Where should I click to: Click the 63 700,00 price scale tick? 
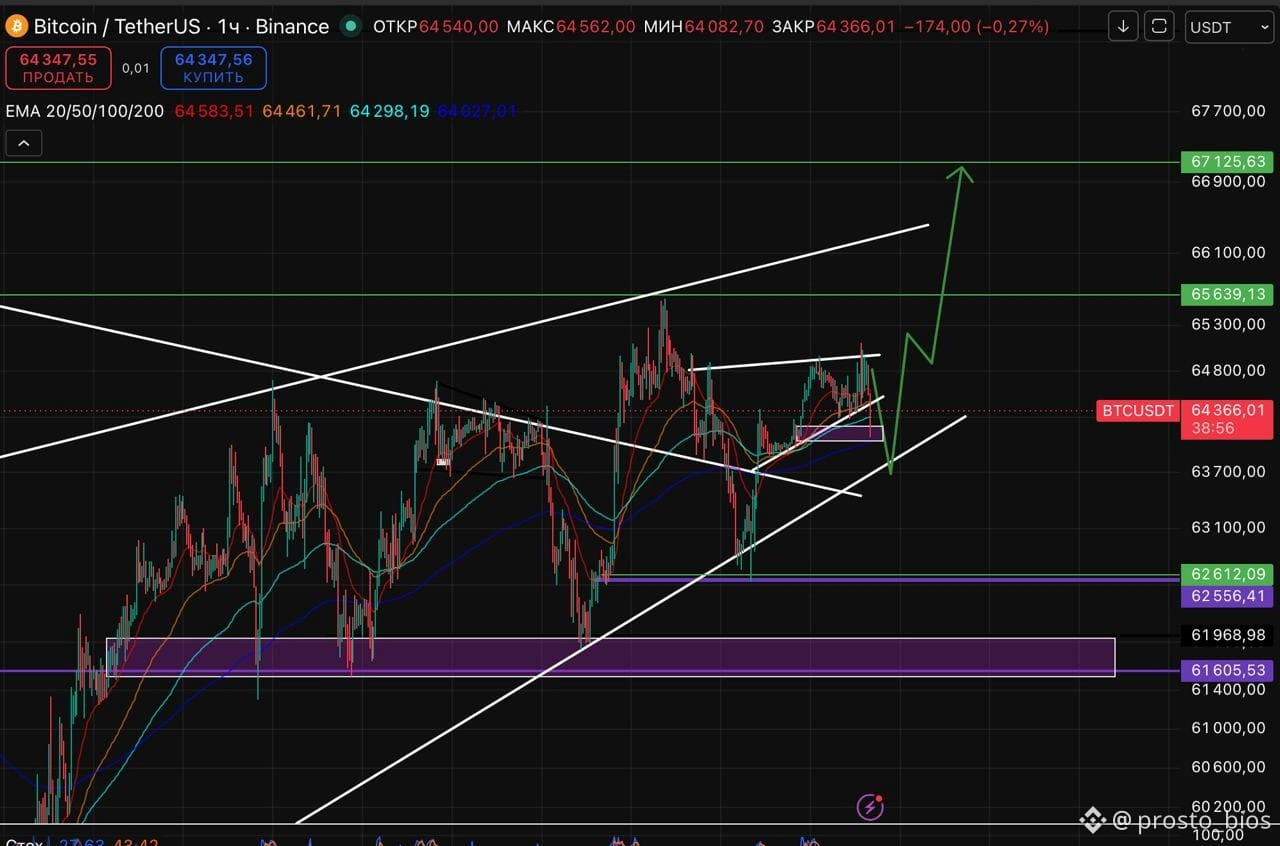(1229, 470)
